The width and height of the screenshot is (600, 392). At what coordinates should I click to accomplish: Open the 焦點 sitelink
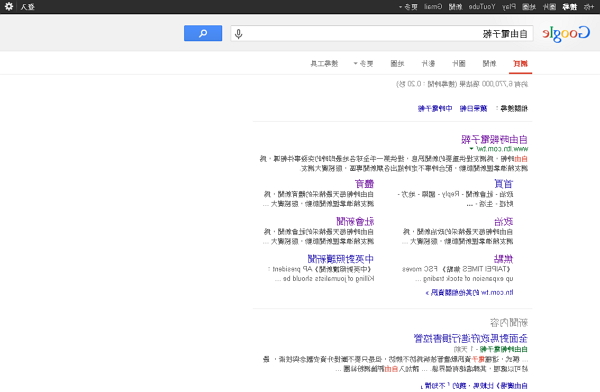504,259
